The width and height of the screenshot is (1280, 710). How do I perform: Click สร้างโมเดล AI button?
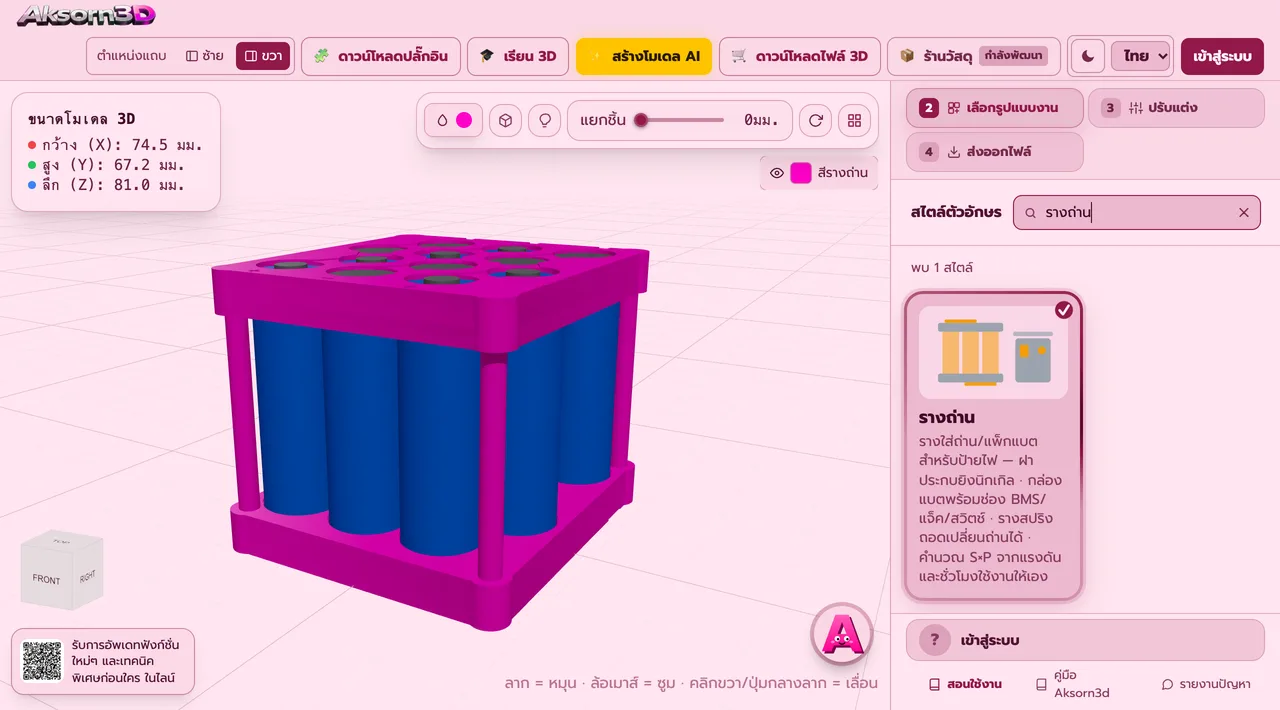644,56
